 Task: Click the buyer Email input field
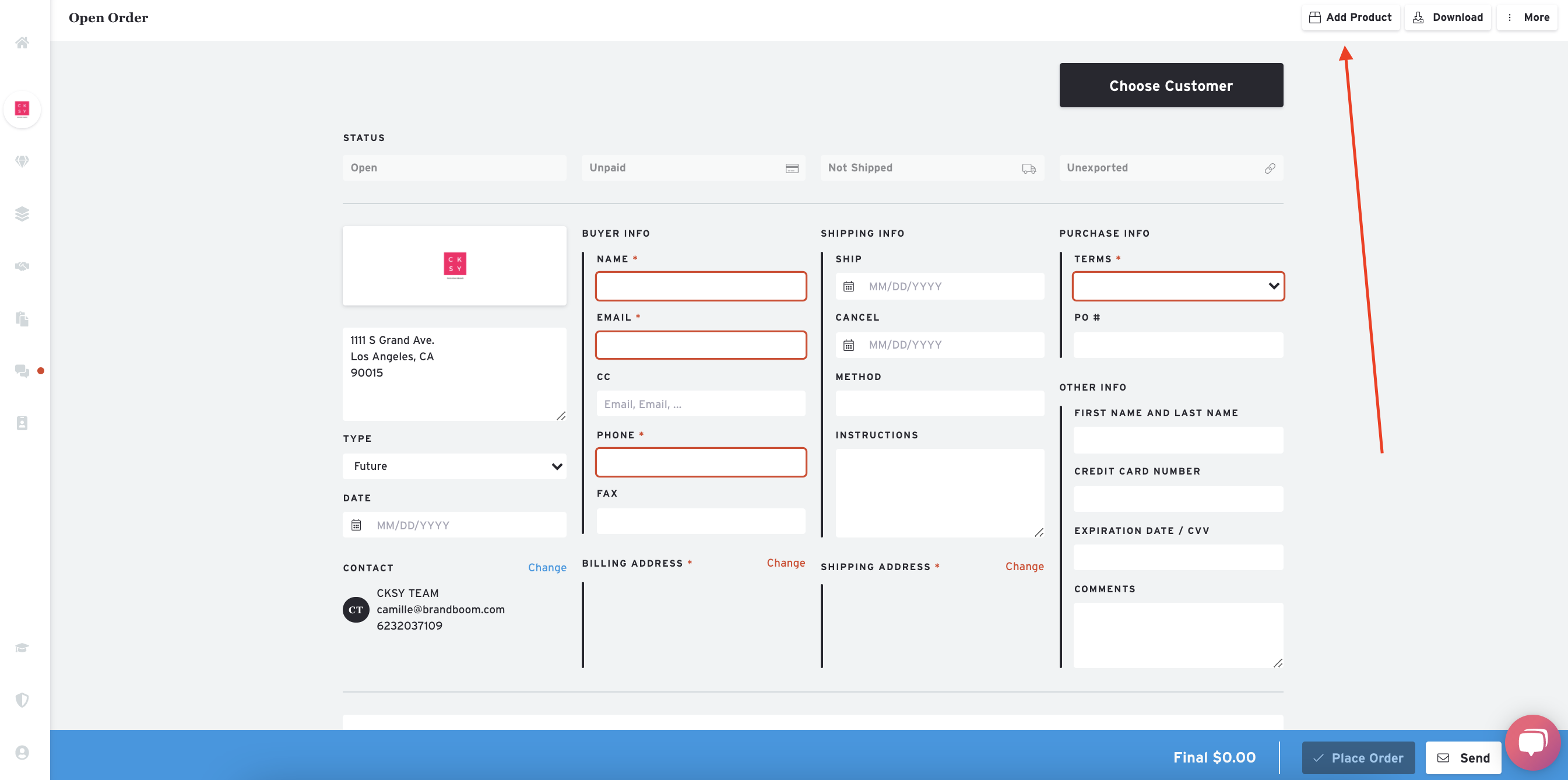[701, 345]
